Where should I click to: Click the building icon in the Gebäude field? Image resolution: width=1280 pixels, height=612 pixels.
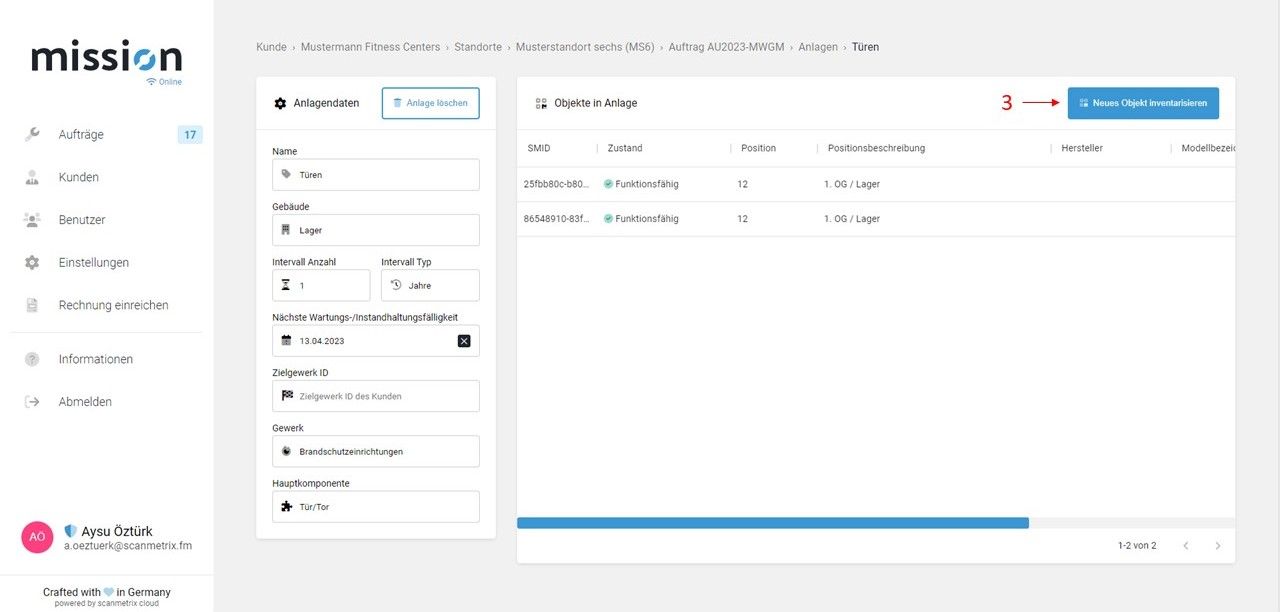(x=286, y=230)
